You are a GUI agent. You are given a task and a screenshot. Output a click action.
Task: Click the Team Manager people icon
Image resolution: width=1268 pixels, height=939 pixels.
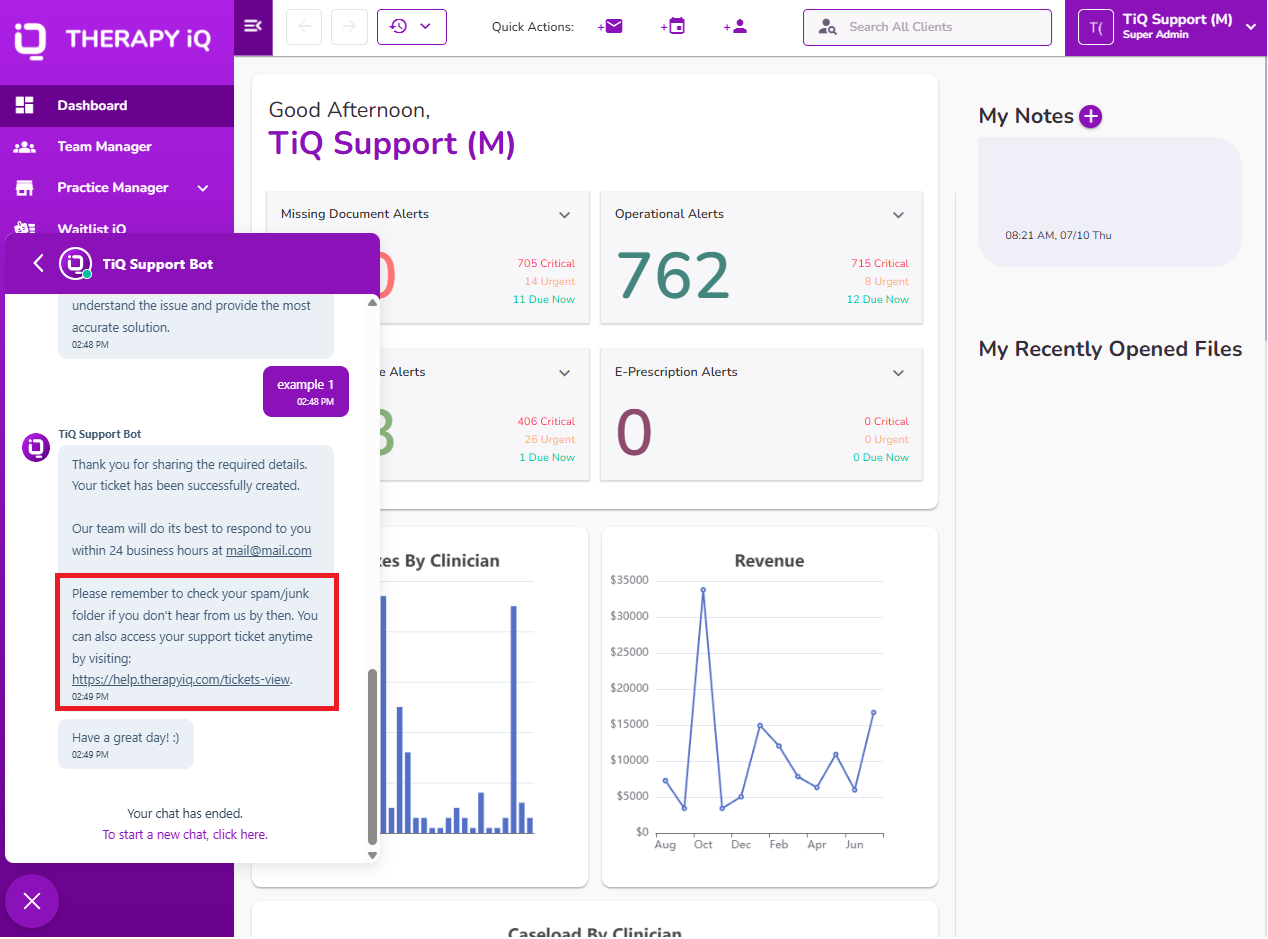25,146
